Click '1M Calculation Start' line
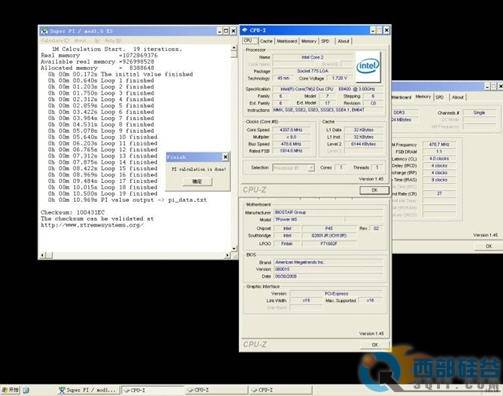This screenshot has width=503, height=396. point(117,49)
